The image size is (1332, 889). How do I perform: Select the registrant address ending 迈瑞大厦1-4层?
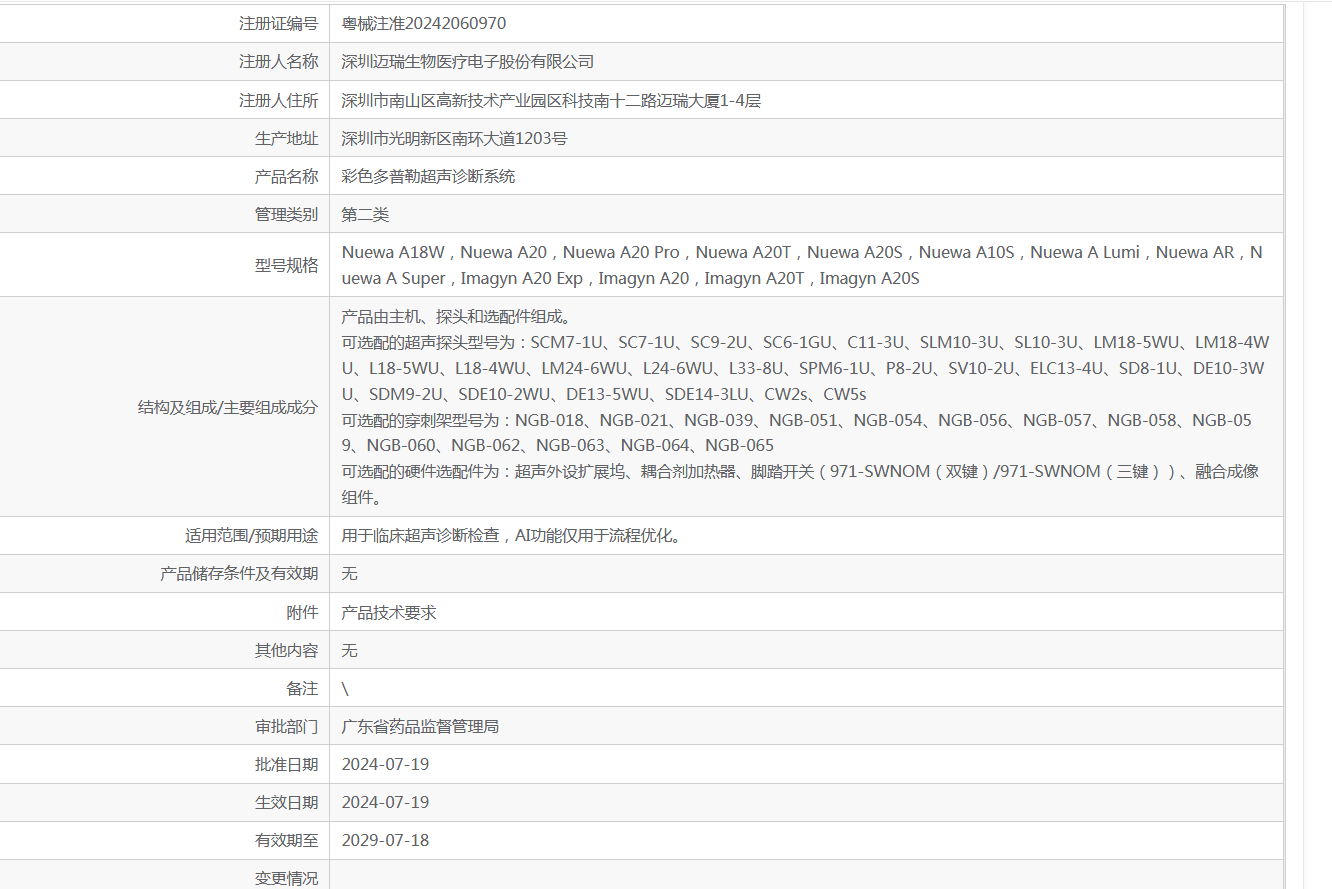pos(551,100)
